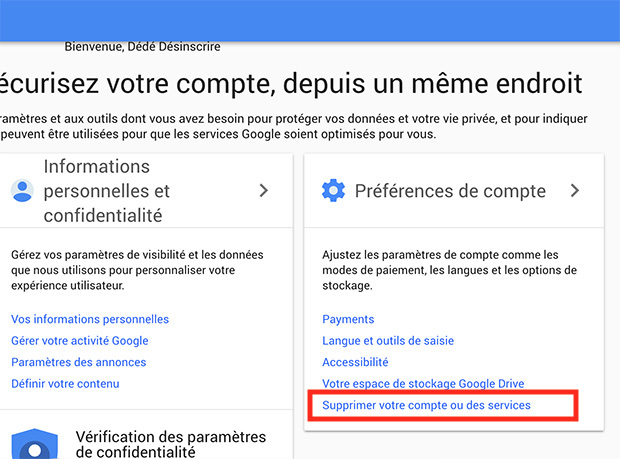
Task: Click the Bienvenue, Dédé greeting text
Action: (110, 46)
